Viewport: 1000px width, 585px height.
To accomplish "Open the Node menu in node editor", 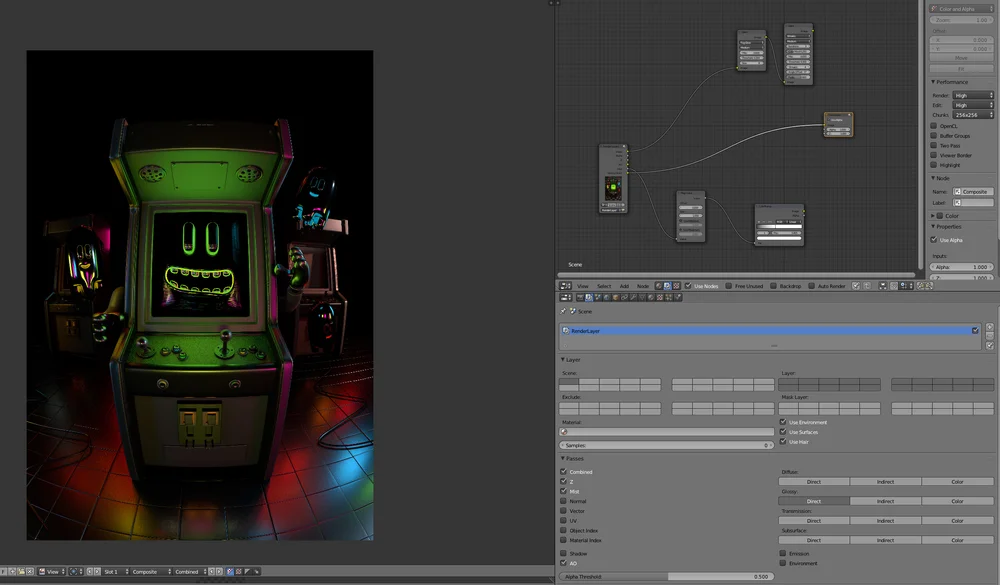I will click(x=643, y=286).
